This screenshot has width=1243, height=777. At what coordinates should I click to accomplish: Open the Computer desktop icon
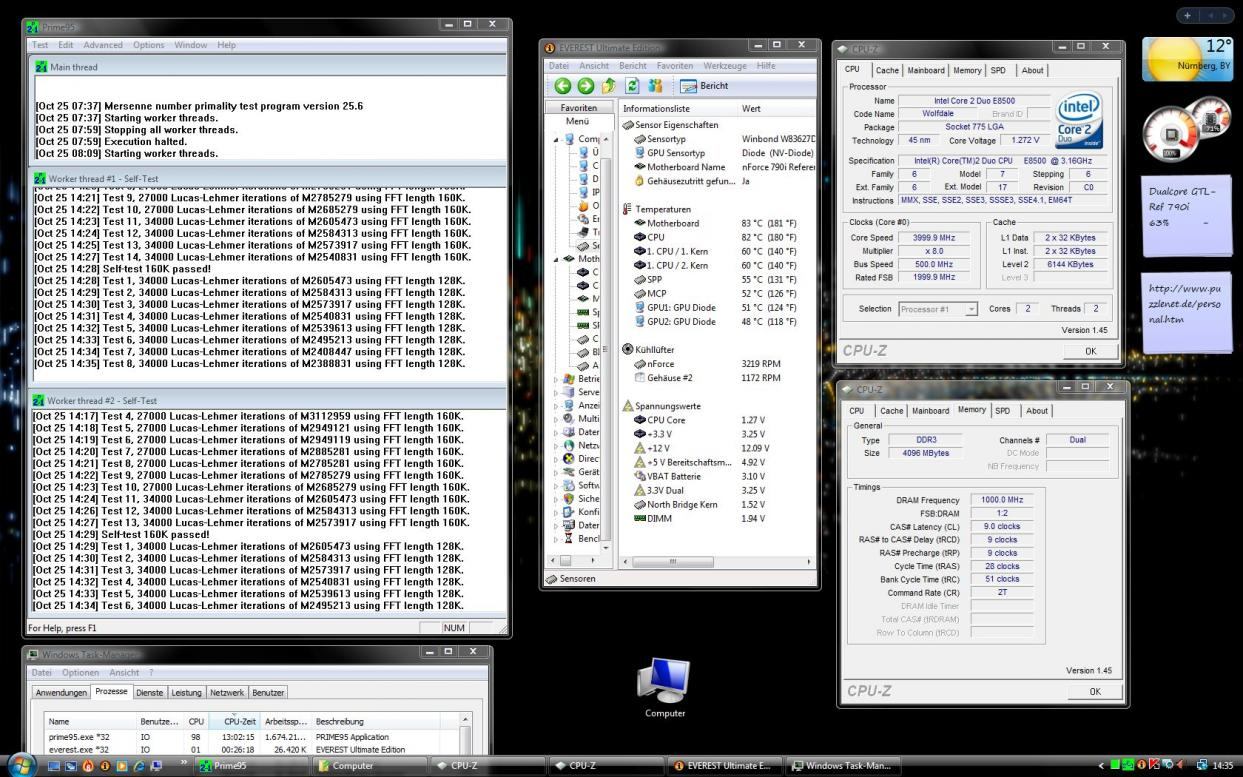665,689
